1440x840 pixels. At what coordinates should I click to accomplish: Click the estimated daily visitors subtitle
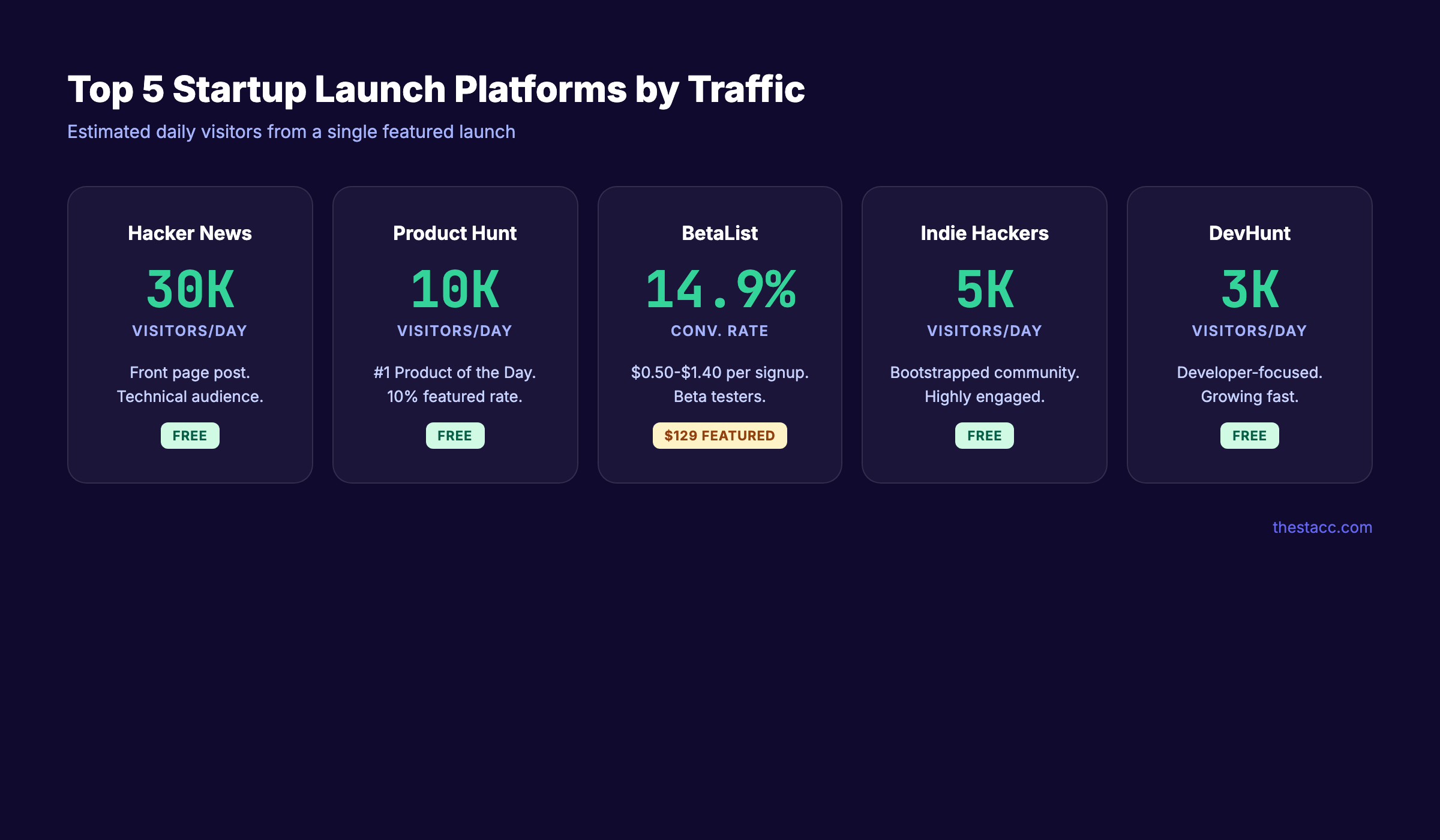pyautogui.click(x=292, y=131)
